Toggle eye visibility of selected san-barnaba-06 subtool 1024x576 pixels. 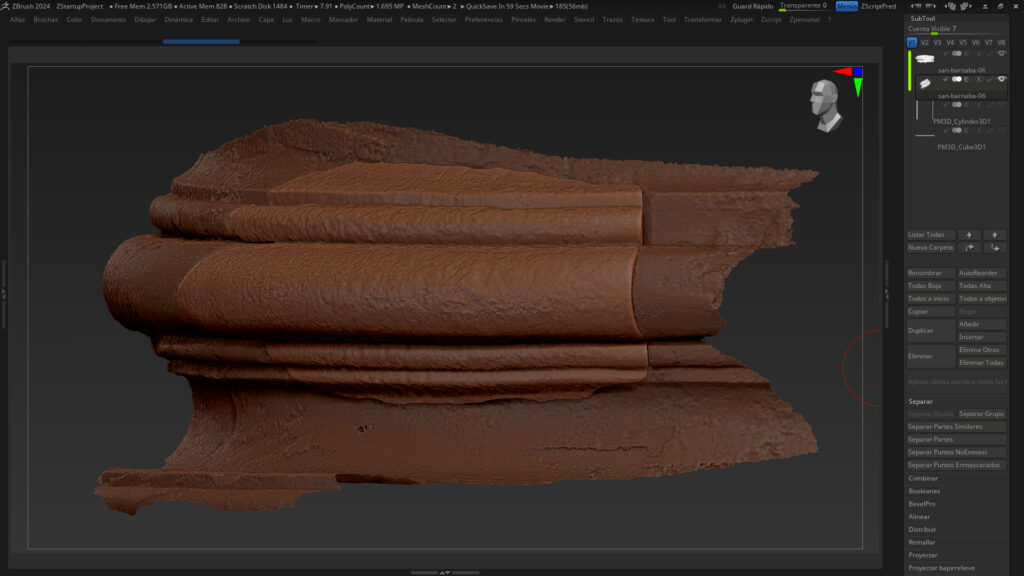tap(1001, 79)
